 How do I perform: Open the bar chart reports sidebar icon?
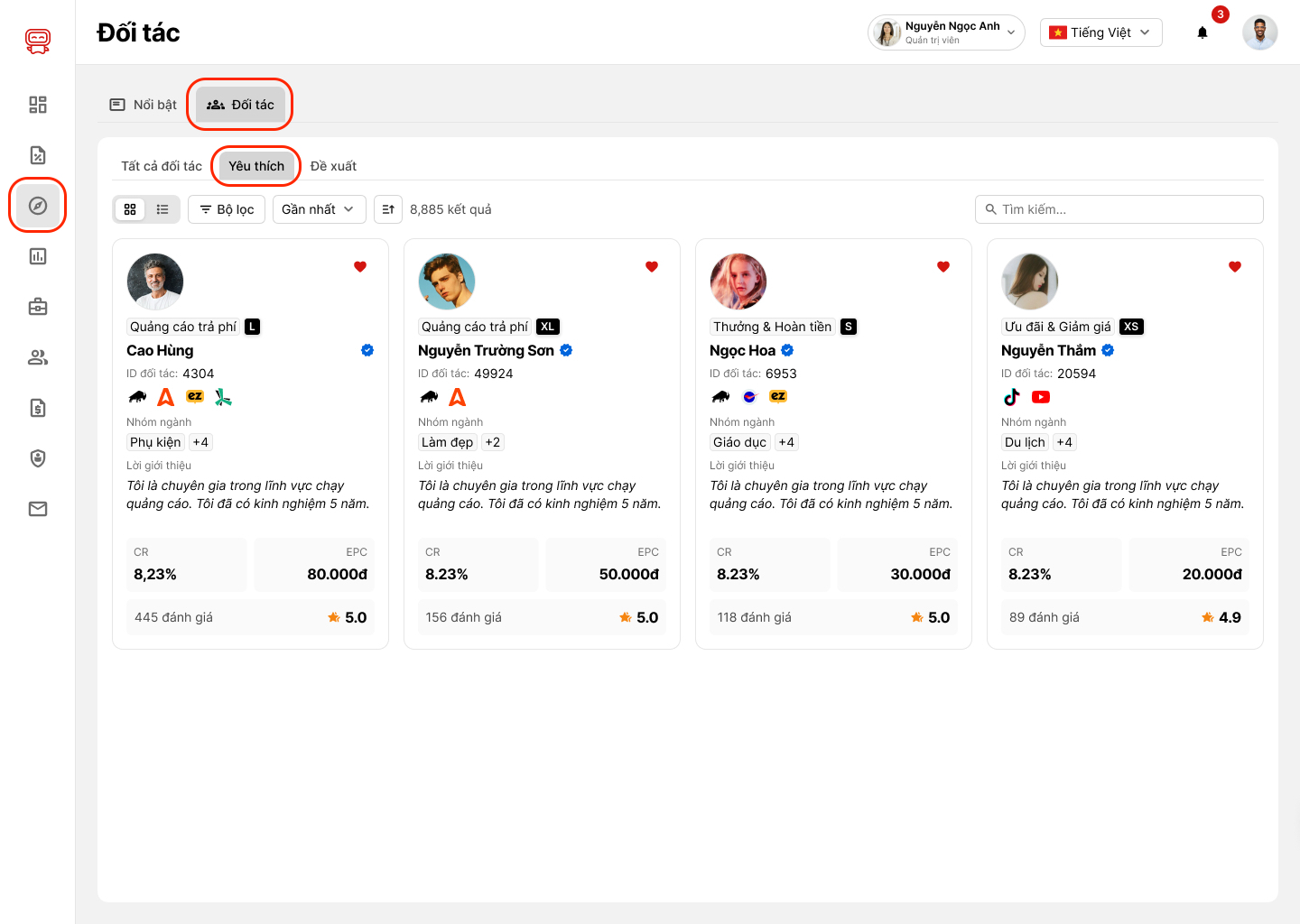coord(38,256)
